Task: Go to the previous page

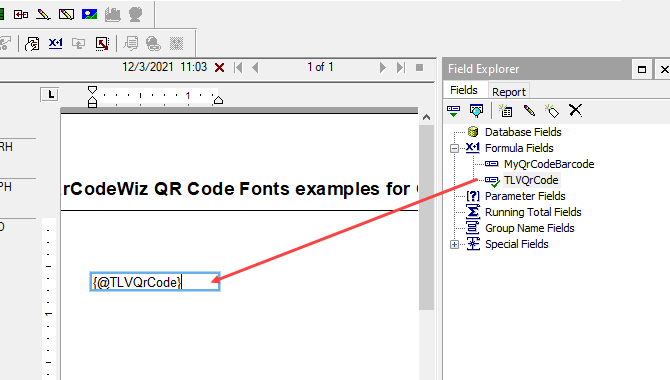Action: click(x=256, y=68)
